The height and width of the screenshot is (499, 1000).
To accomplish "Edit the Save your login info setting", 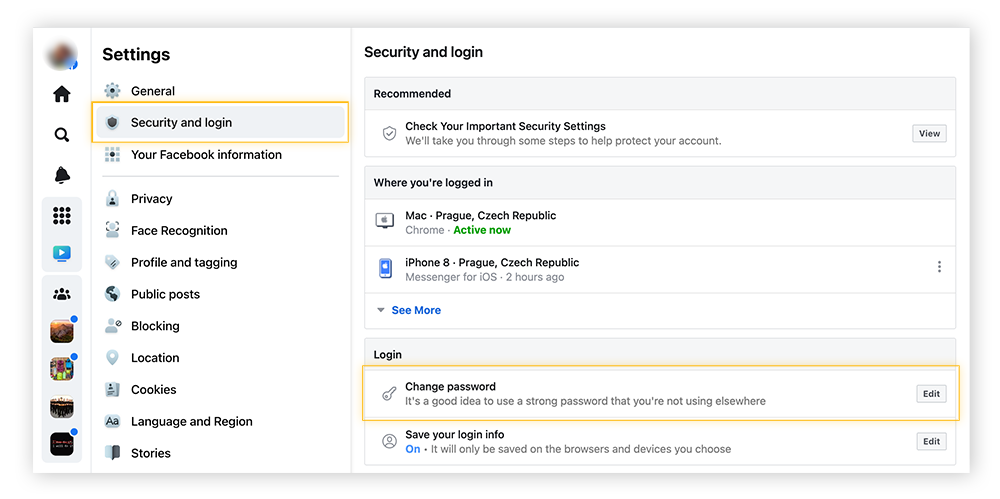I will [932, 442].
